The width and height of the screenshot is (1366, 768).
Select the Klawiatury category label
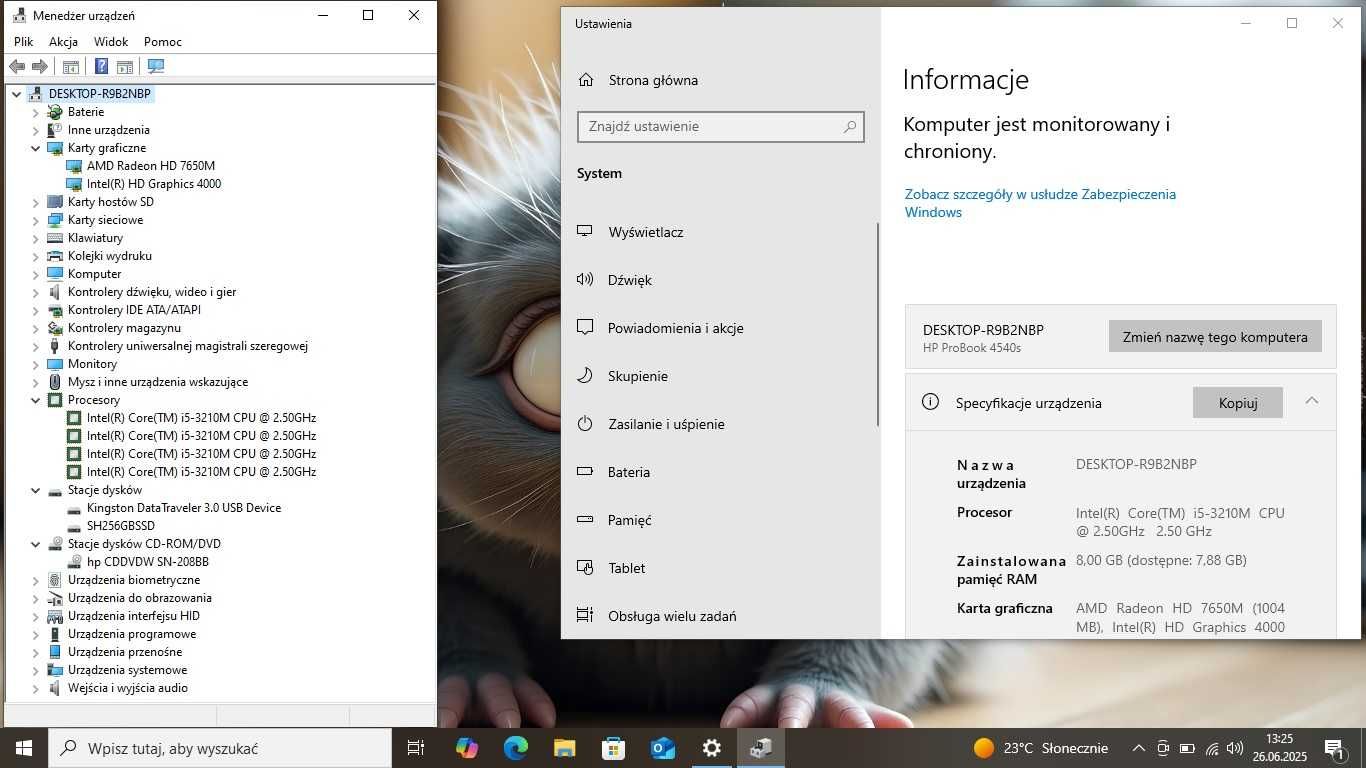95,238
